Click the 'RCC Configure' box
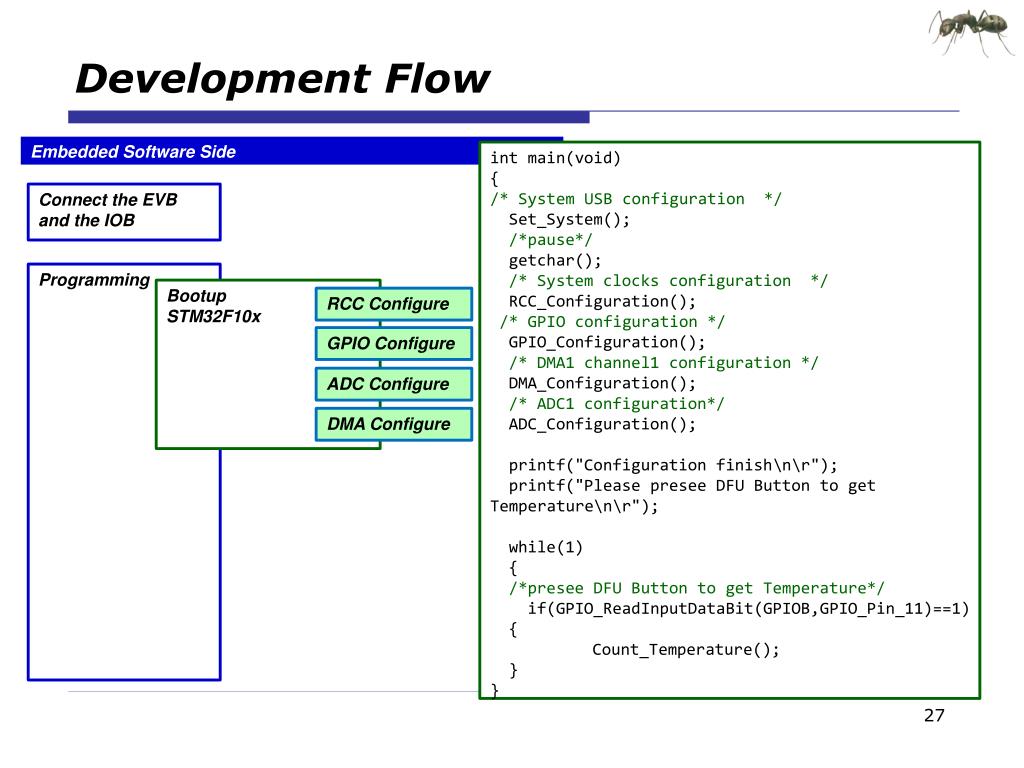 [x=394, y=304]
